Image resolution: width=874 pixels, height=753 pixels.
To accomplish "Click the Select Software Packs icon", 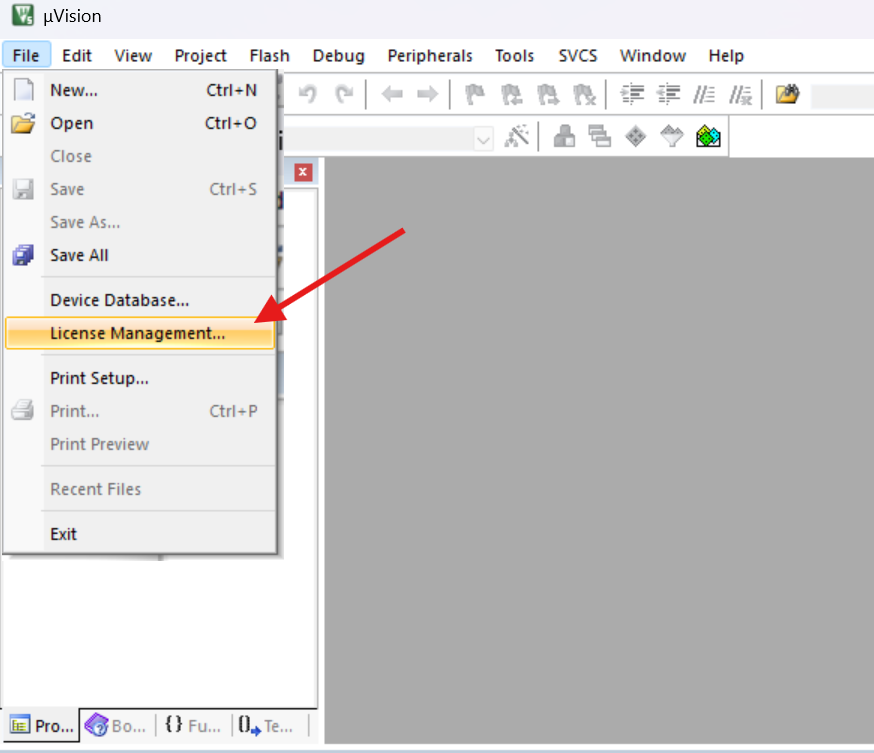I will (x=671, y=137).
